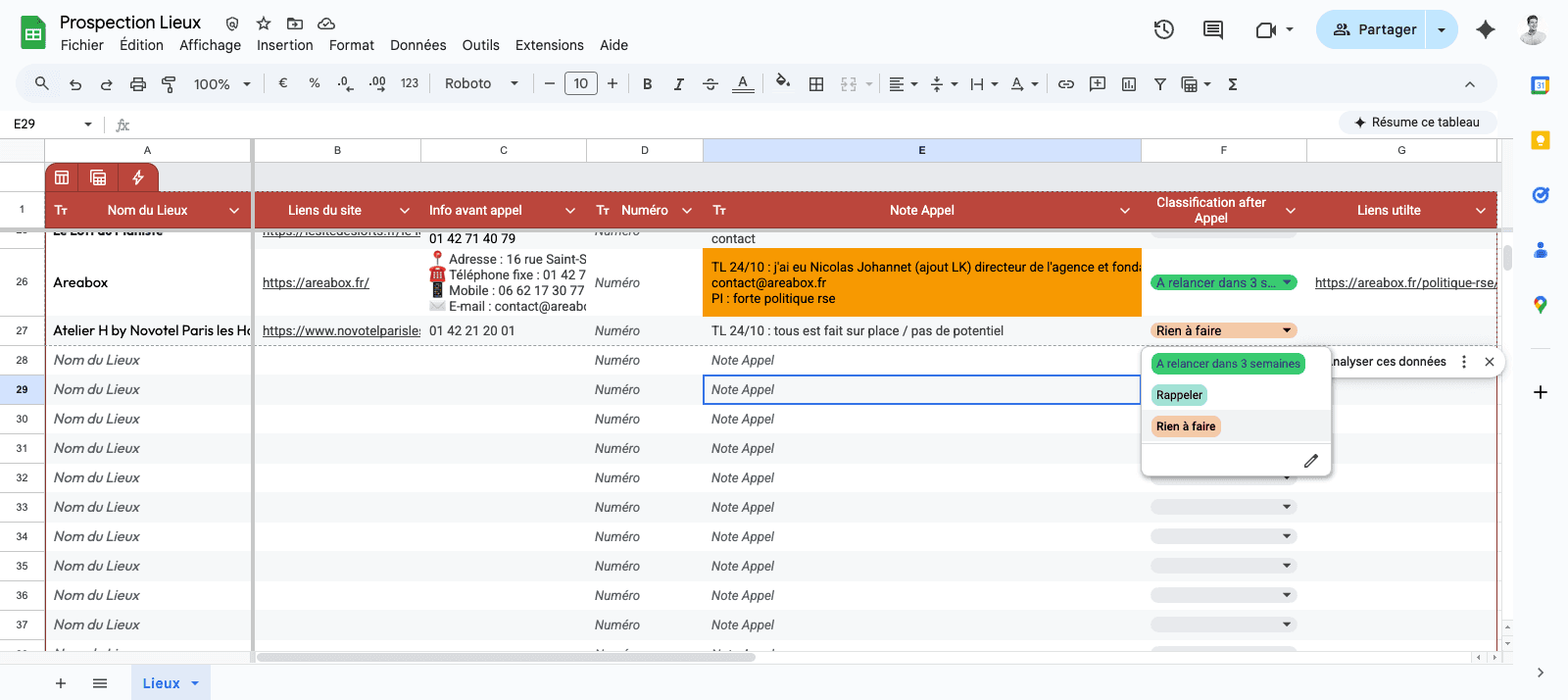Open comments panel in header
Image resolution: width=1568 pixels, height=700 pixels.
pos(1213,29)
